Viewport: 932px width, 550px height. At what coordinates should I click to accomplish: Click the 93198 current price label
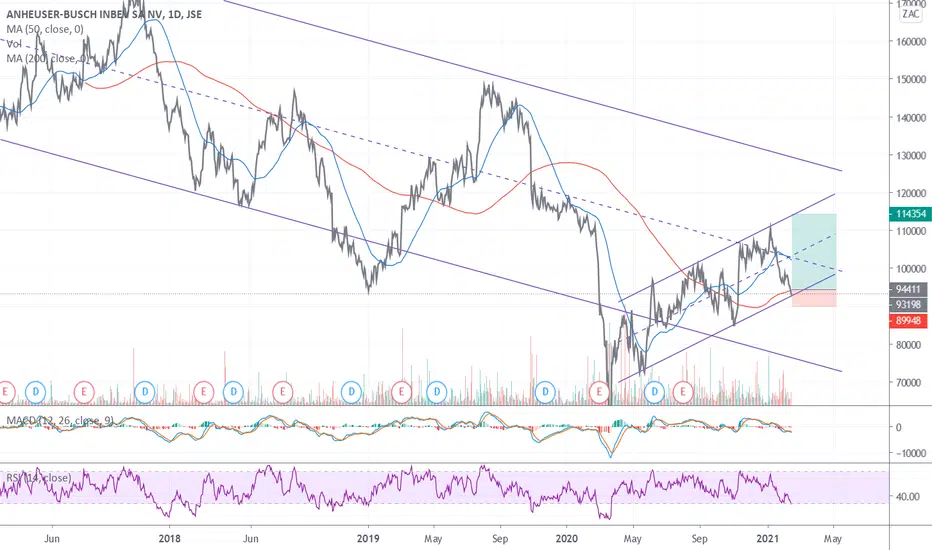(908, 304)
